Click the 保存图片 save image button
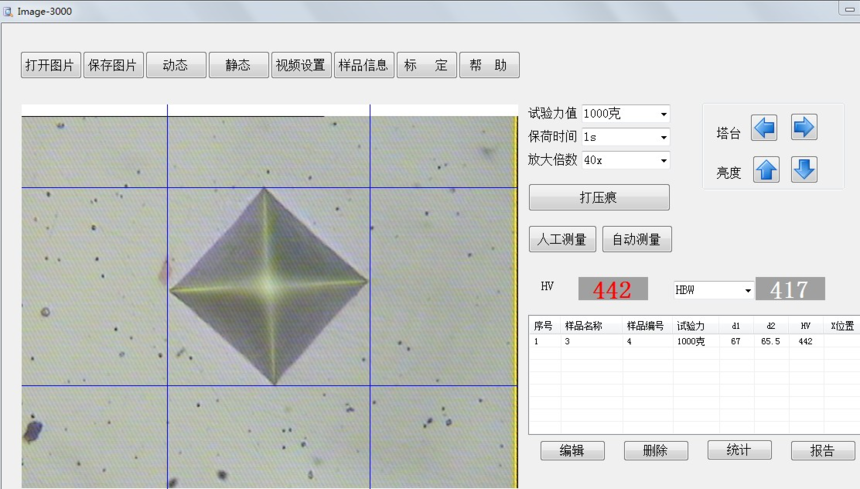 pyautogui.click(x=113, y=65)
